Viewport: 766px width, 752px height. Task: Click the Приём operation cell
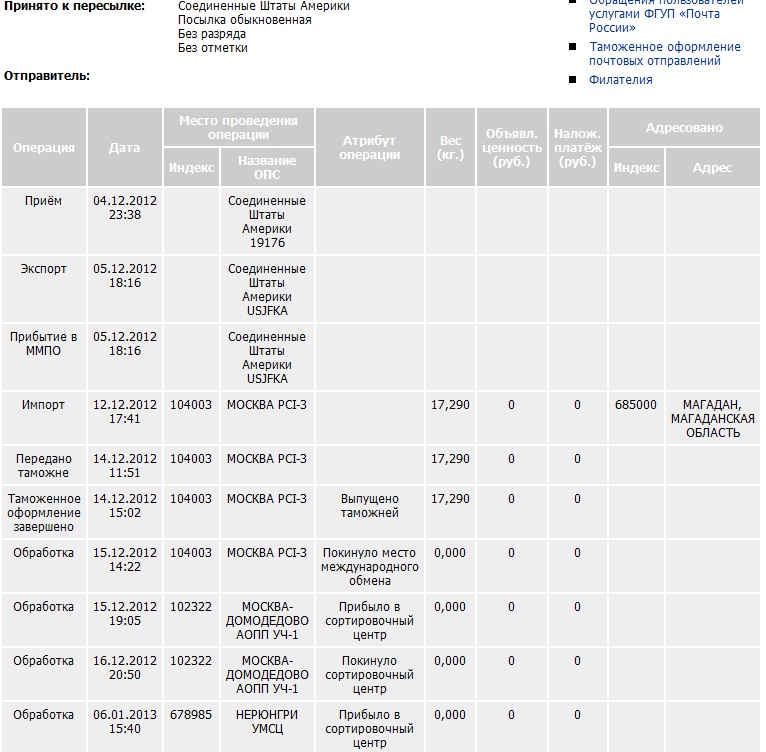click(43, 201)
